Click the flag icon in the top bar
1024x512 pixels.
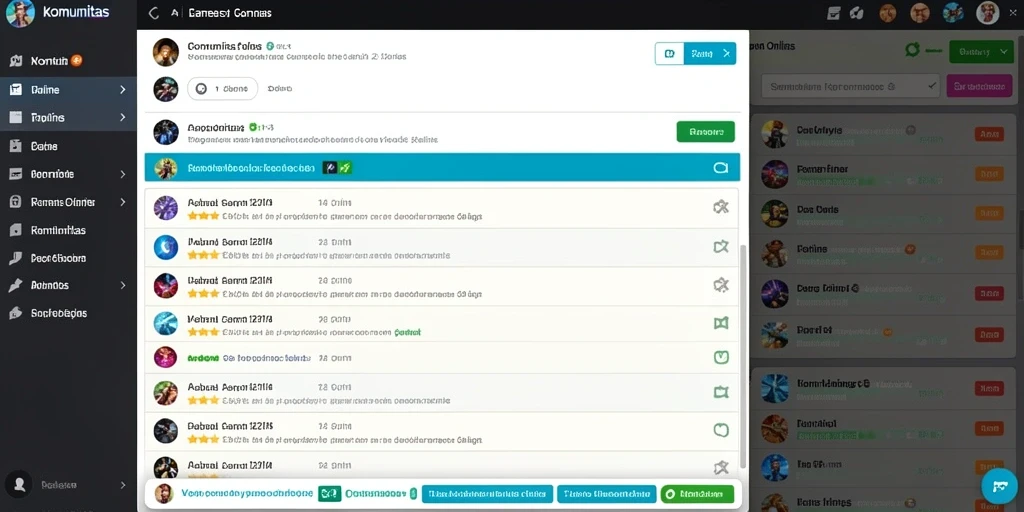[x=833, y=13]
